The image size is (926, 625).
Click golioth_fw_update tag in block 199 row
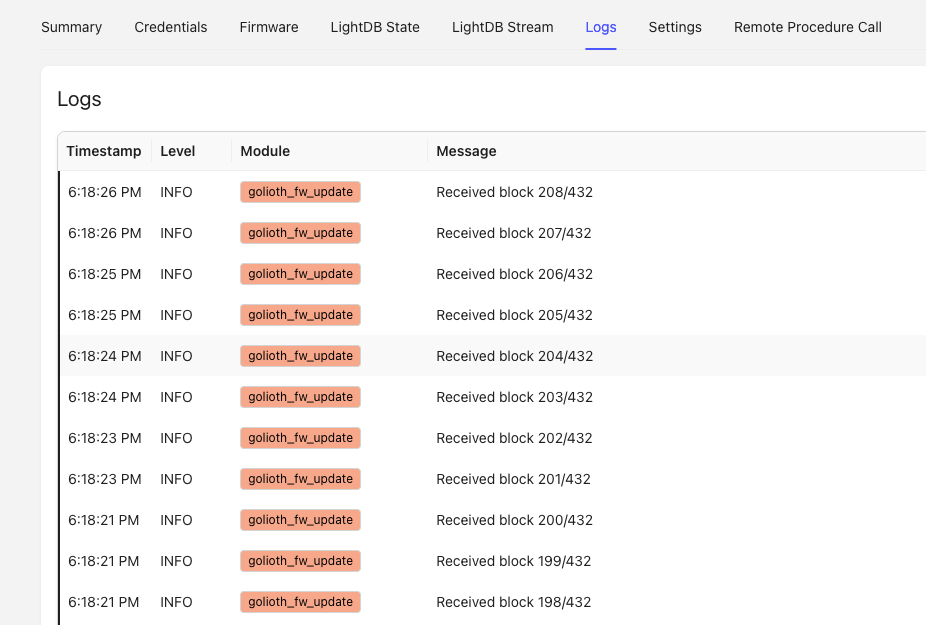click(300, 561)
